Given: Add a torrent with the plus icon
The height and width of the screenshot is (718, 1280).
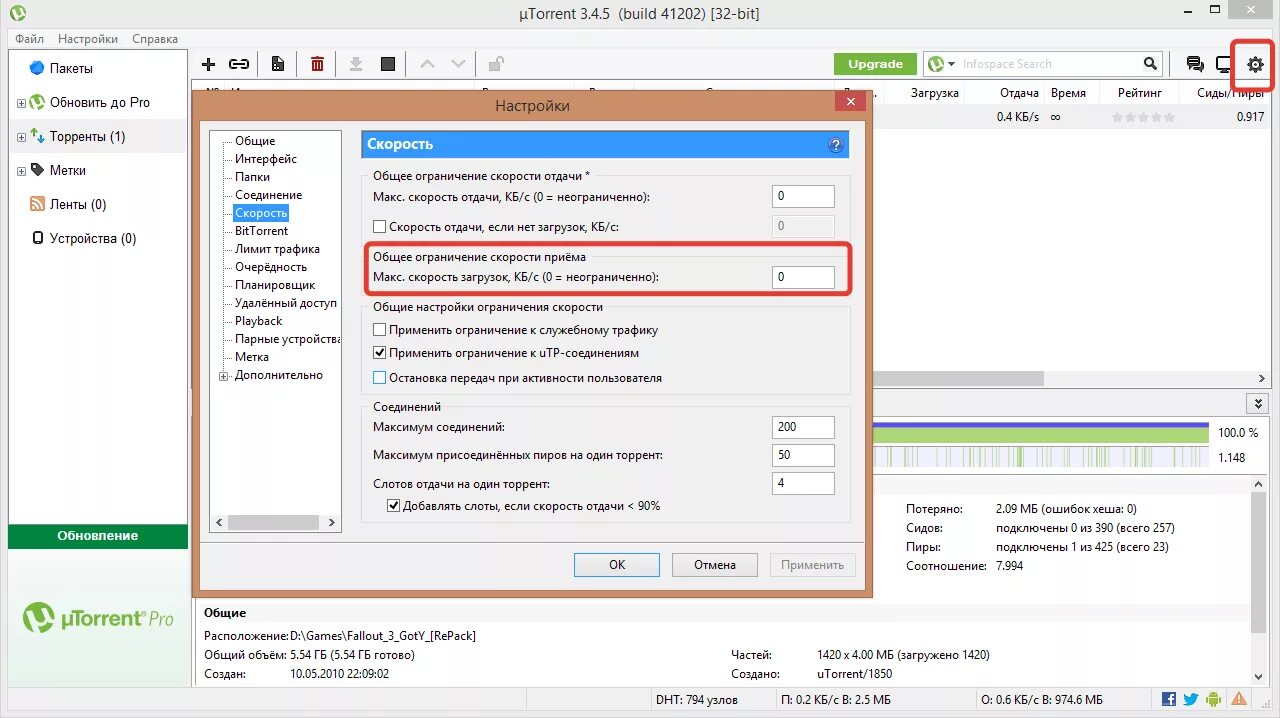Looking at the screenshot, I should tap(208, 64).
